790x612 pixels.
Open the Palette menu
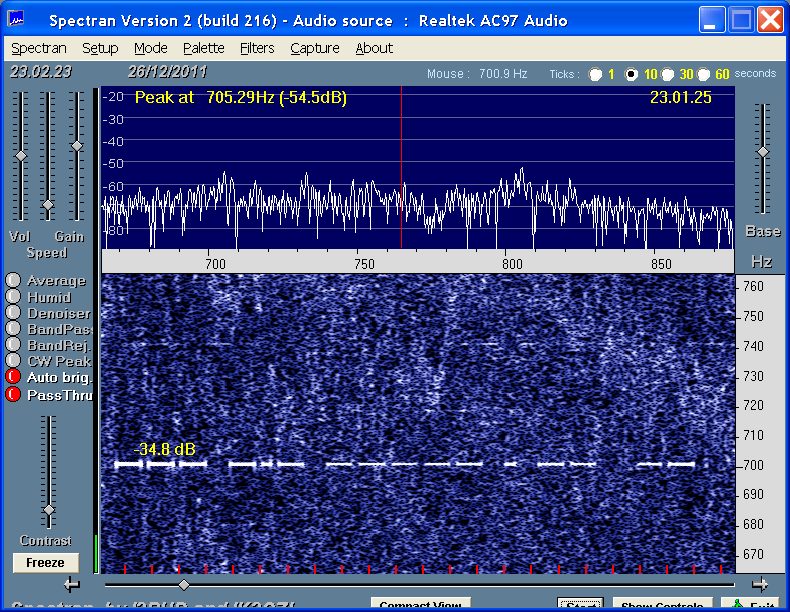203,48
